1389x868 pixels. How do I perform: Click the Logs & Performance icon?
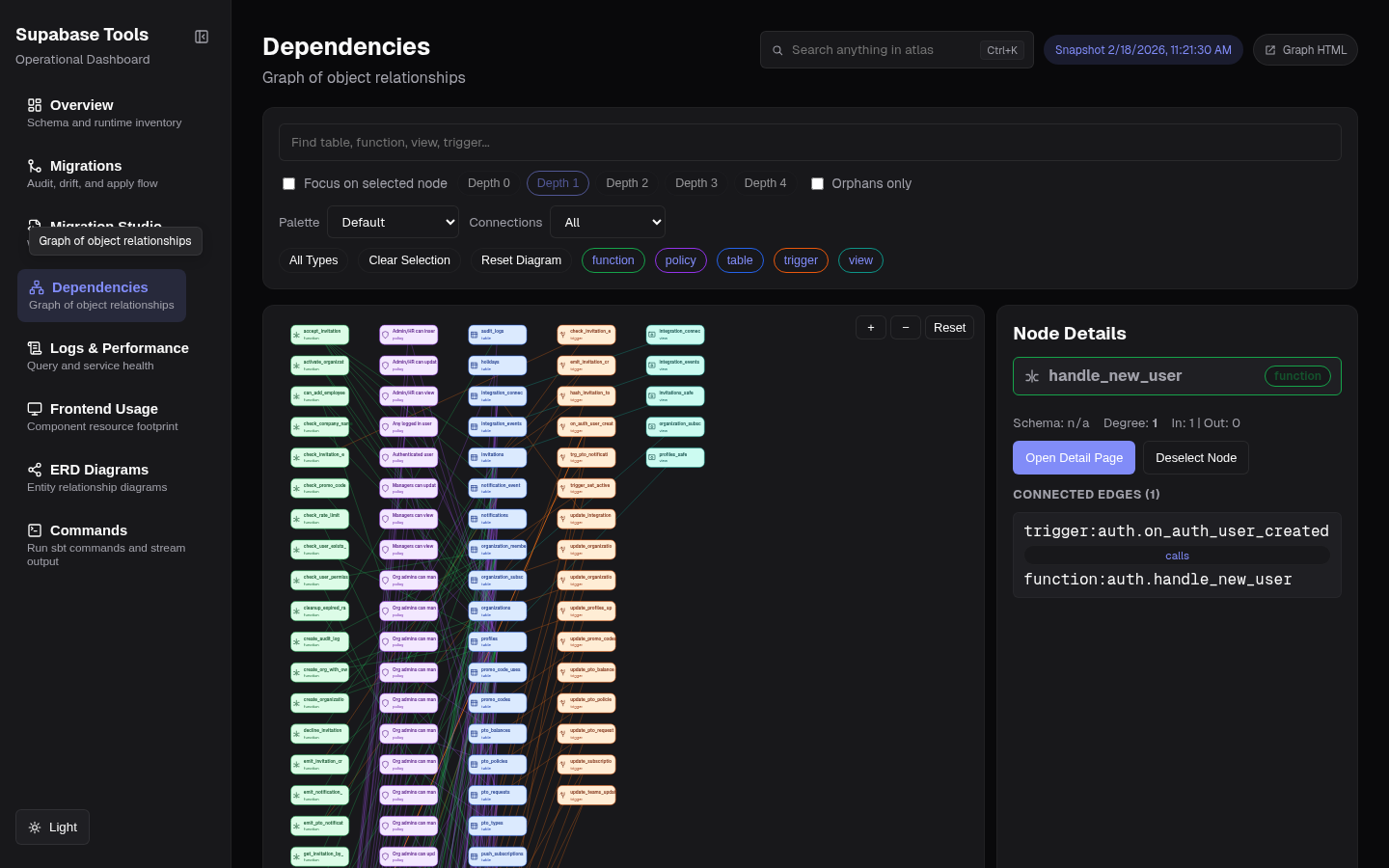point(33,347)
